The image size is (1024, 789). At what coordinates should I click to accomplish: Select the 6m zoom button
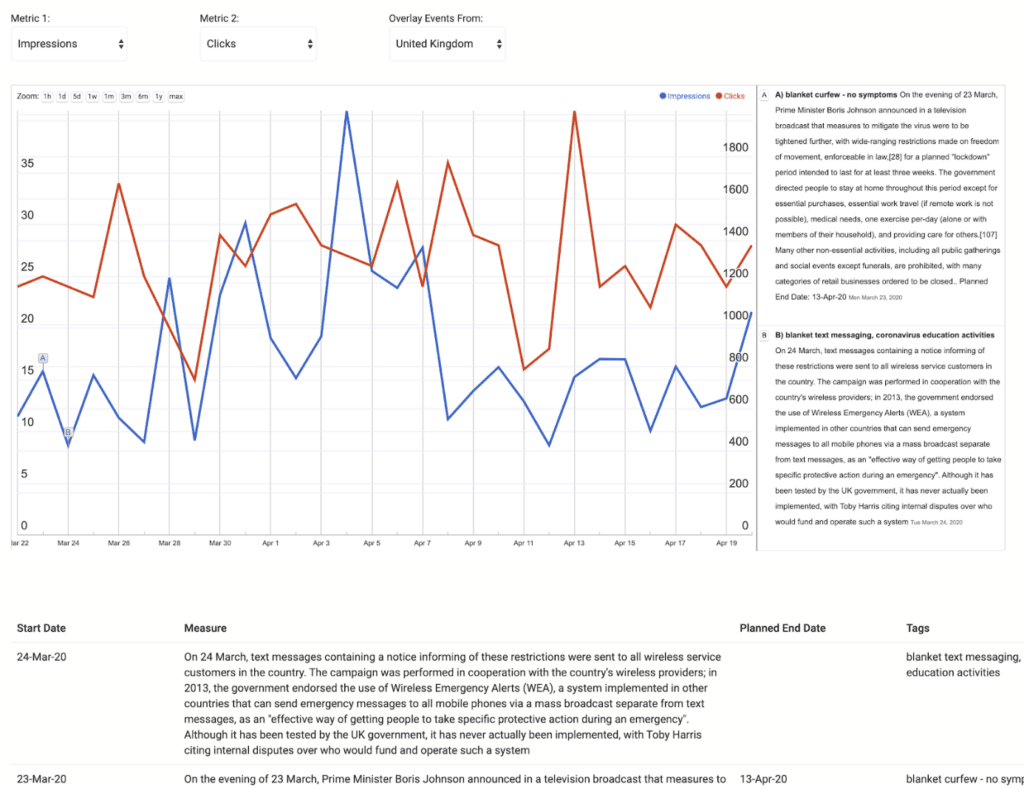pos(143,97)
